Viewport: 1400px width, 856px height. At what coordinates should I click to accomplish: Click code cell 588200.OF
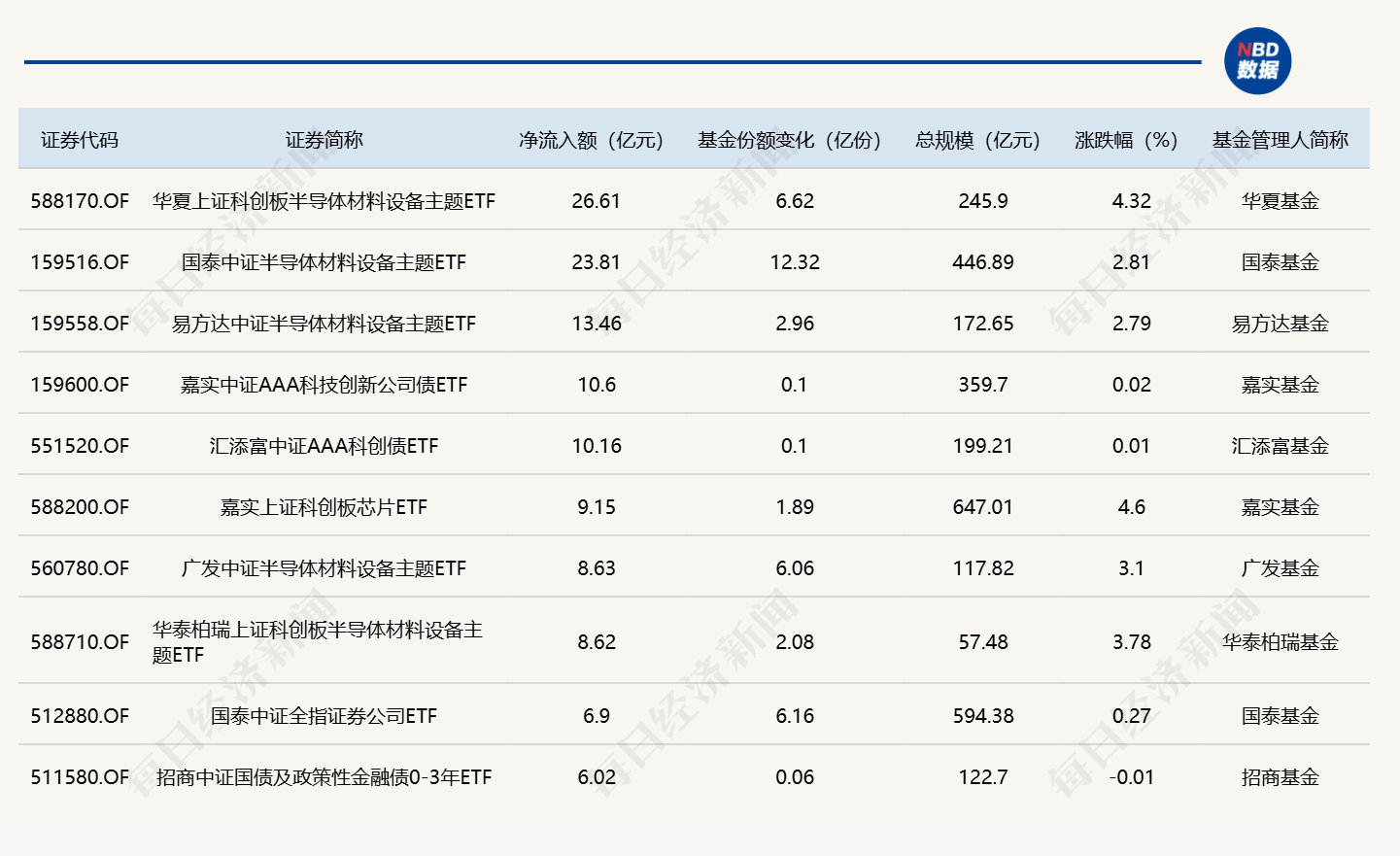80,507
